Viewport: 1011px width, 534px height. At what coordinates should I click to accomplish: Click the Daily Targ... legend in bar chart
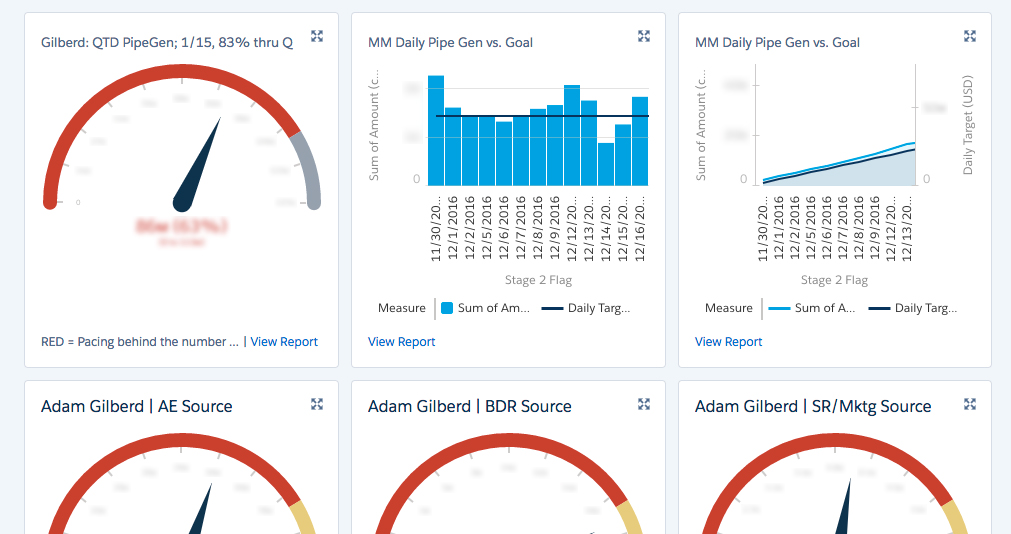click(585, 308)
